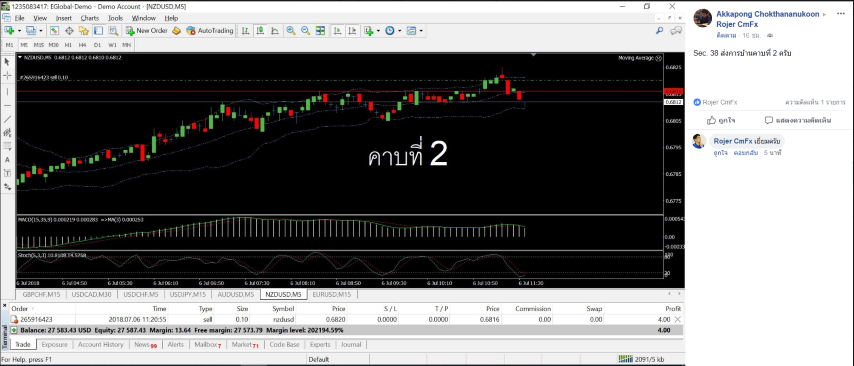Close order 265916423 with the X
This screenshot has height=366, width=854.
coord(678,319)
